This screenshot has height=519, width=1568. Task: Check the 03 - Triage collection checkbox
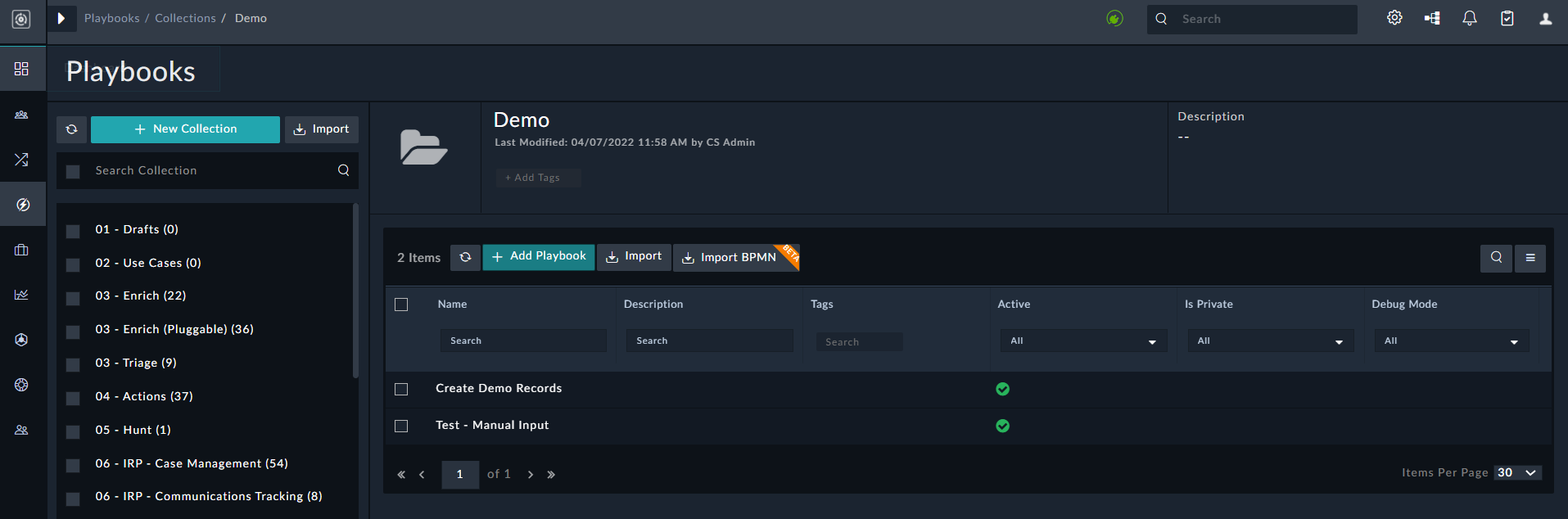pos(73,364)
